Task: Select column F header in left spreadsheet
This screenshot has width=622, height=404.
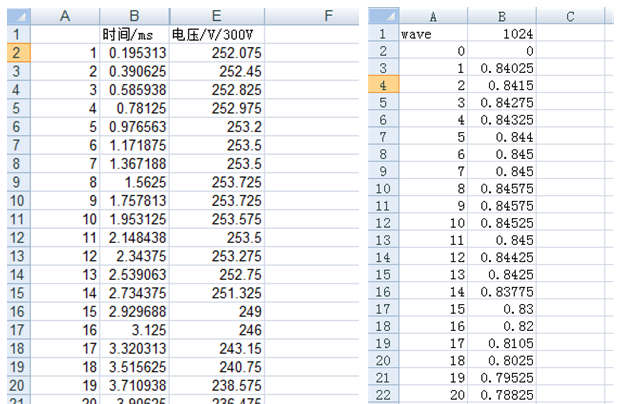Action: point(311,16)
